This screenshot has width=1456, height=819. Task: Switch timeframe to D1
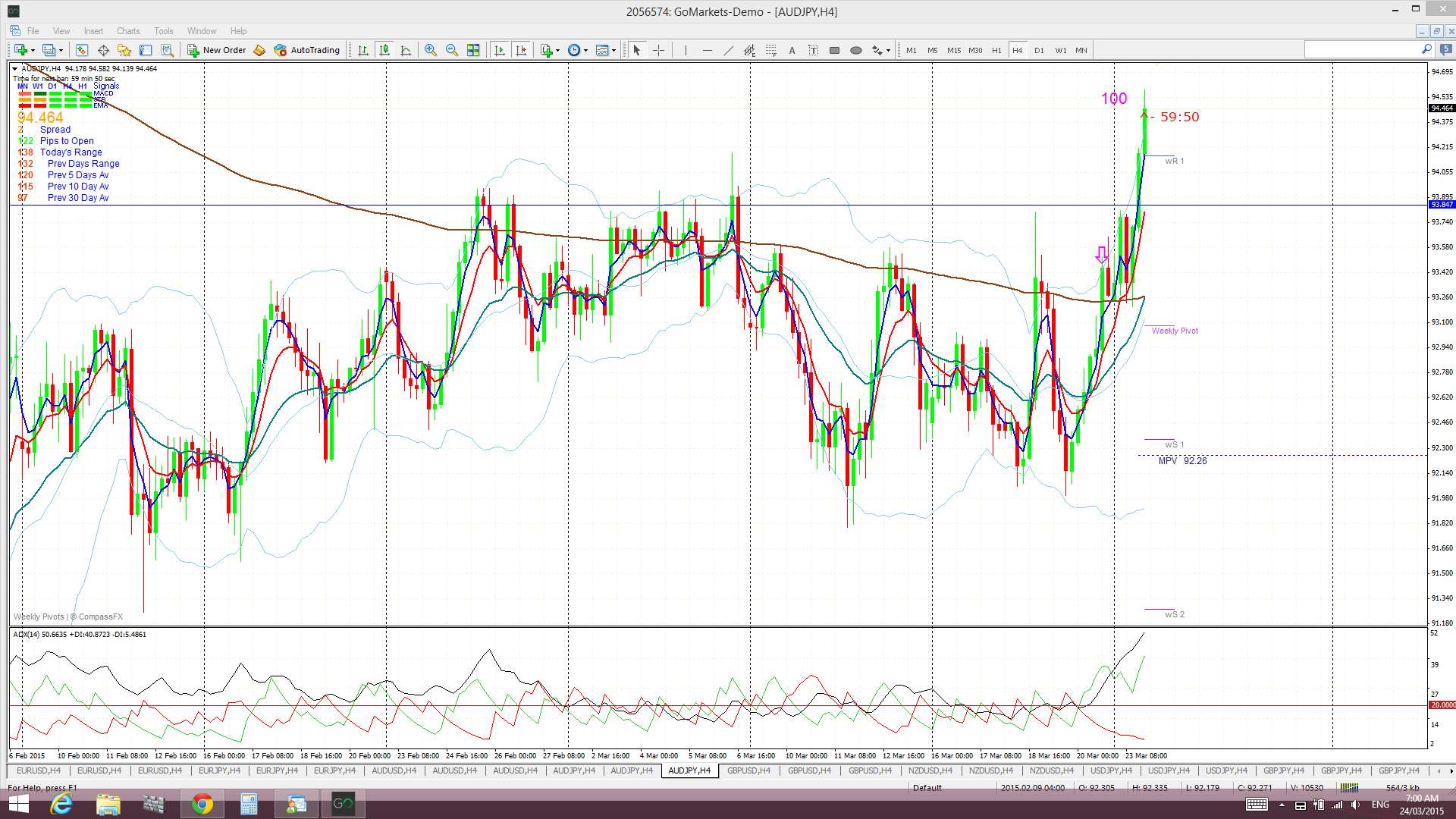(1039, 50)
